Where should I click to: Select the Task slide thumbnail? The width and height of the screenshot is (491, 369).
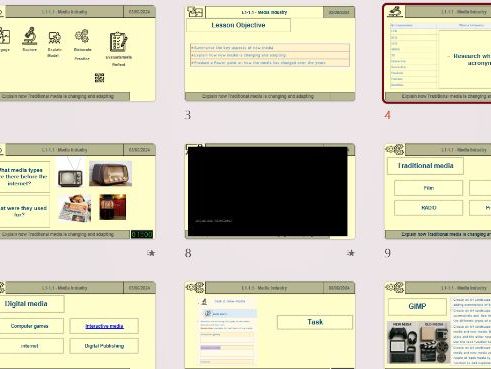[x=270, y=325]
